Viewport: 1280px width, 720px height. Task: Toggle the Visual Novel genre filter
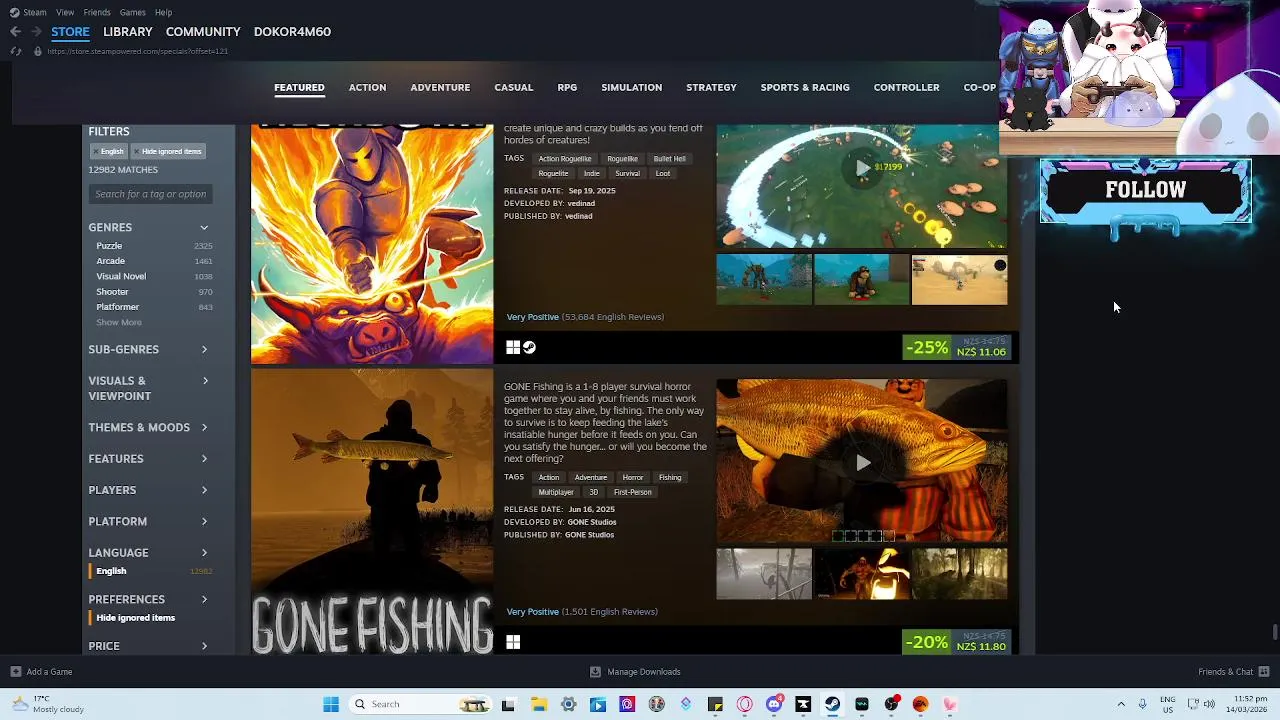pos(154,276)
